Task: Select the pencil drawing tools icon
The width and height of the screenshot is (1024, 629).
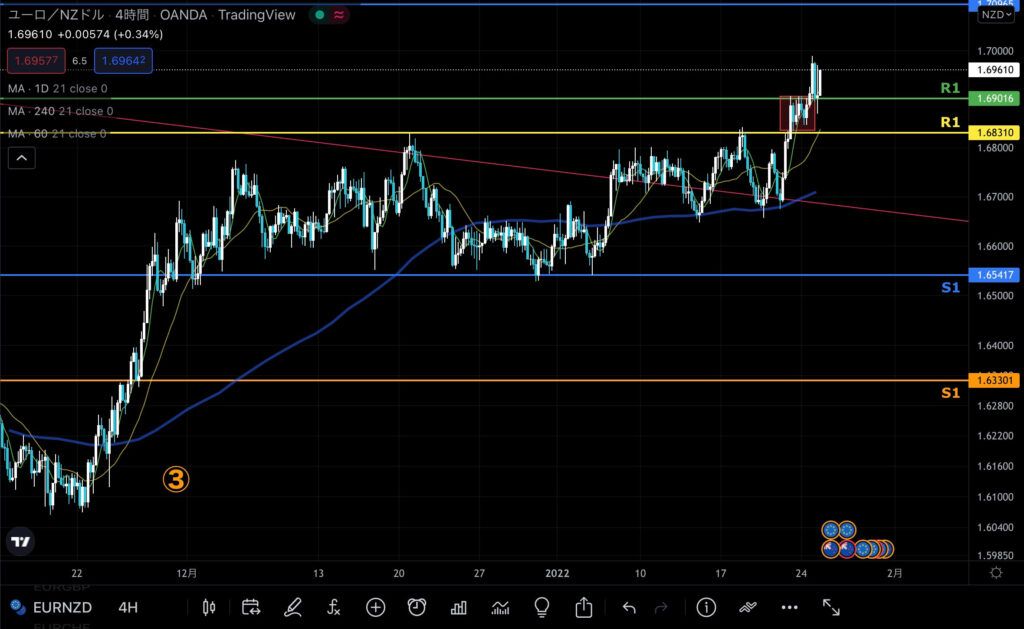Action: pyautogui.click(x=292, y=607)
